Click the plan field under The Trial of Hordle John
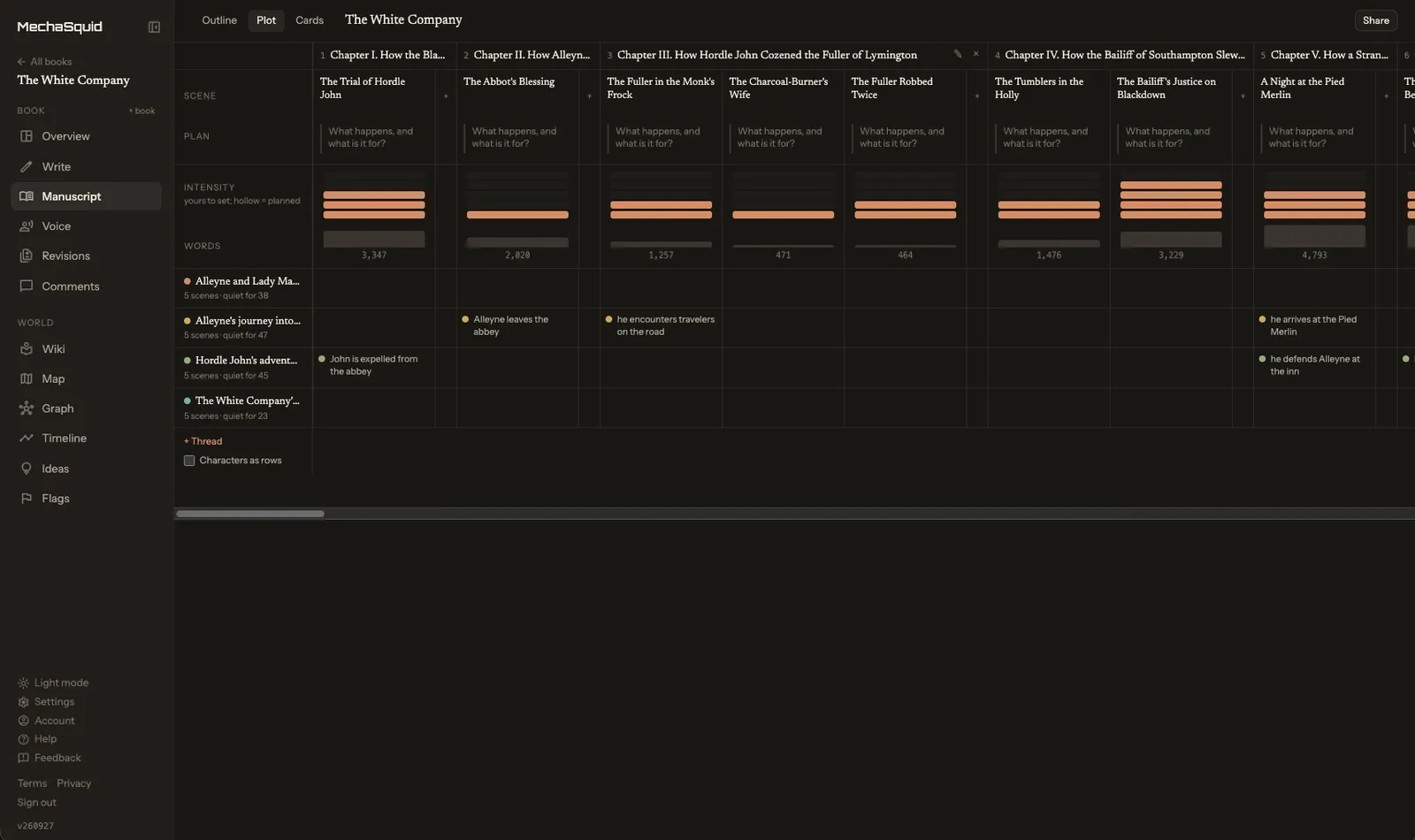 click(374, 137)
